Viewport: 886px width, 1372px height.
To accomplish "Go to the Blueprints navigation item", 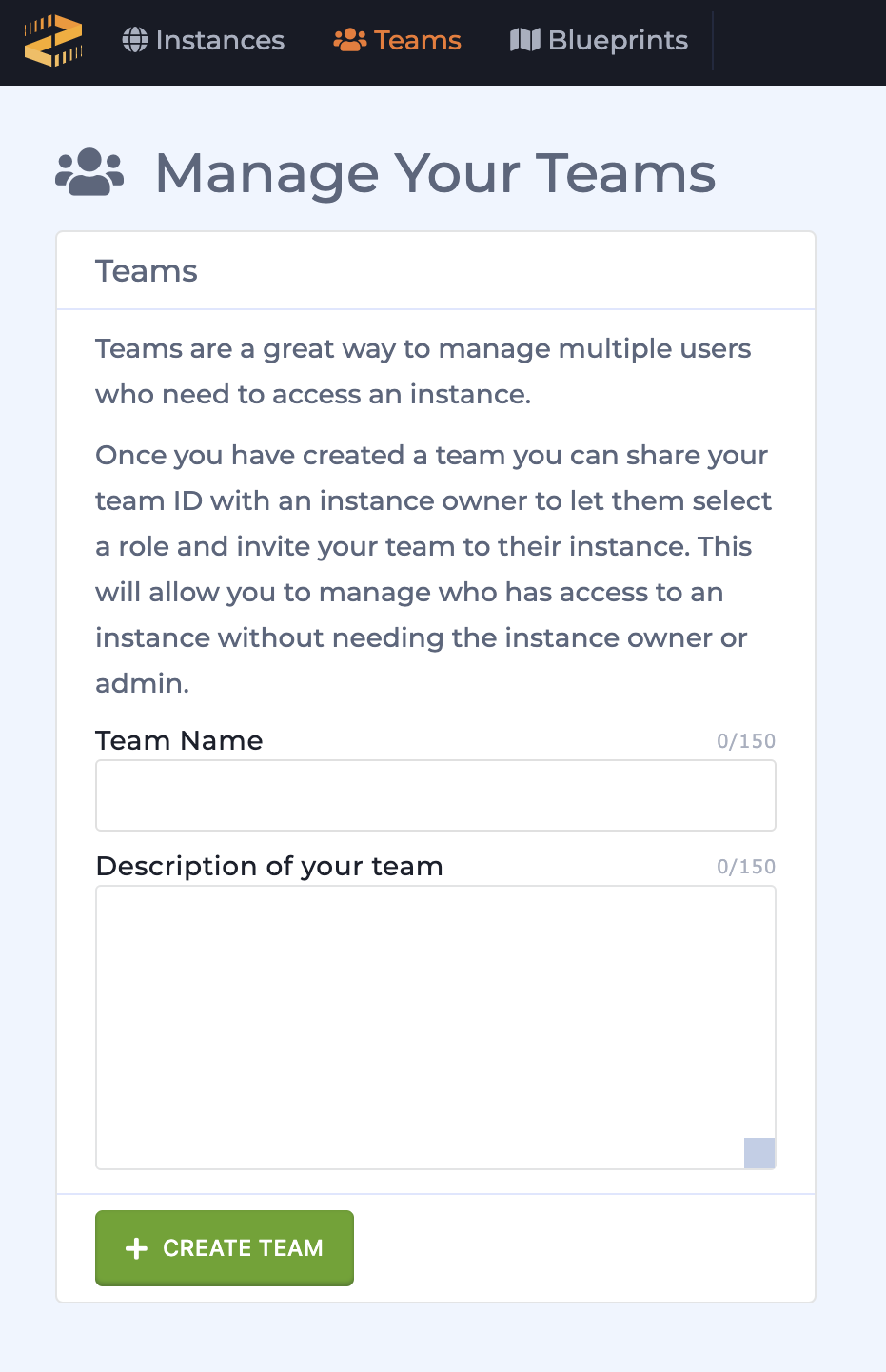I will (x=600, y=40).
